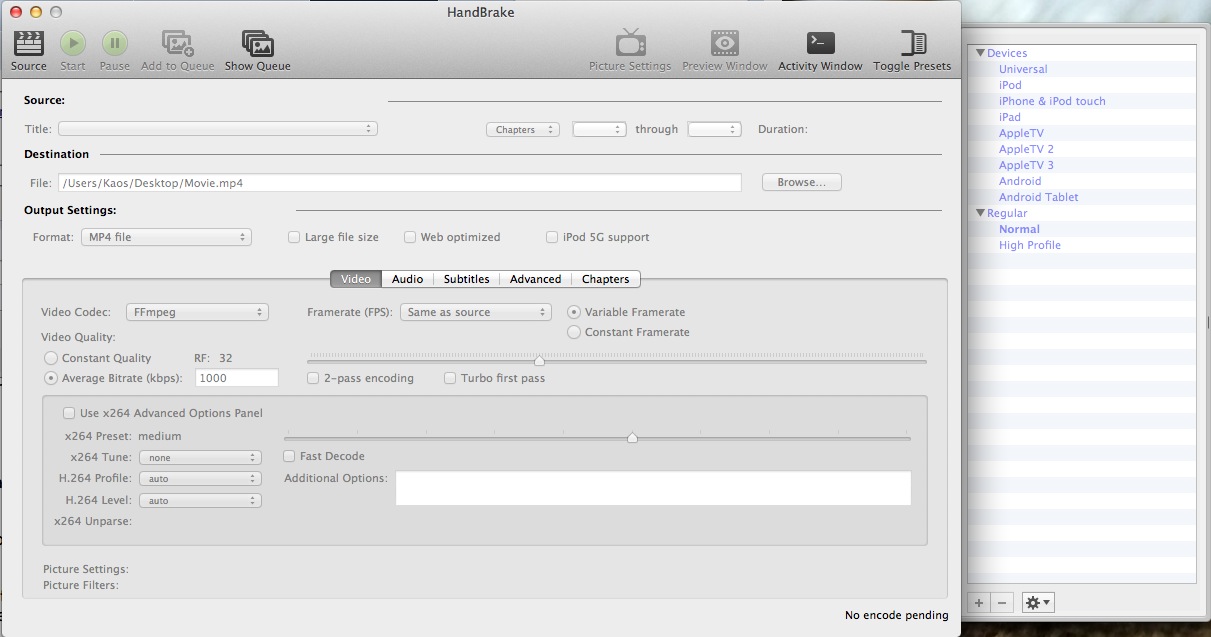
Task: Click the minus button to remove preset
Action: (1003, 602)
